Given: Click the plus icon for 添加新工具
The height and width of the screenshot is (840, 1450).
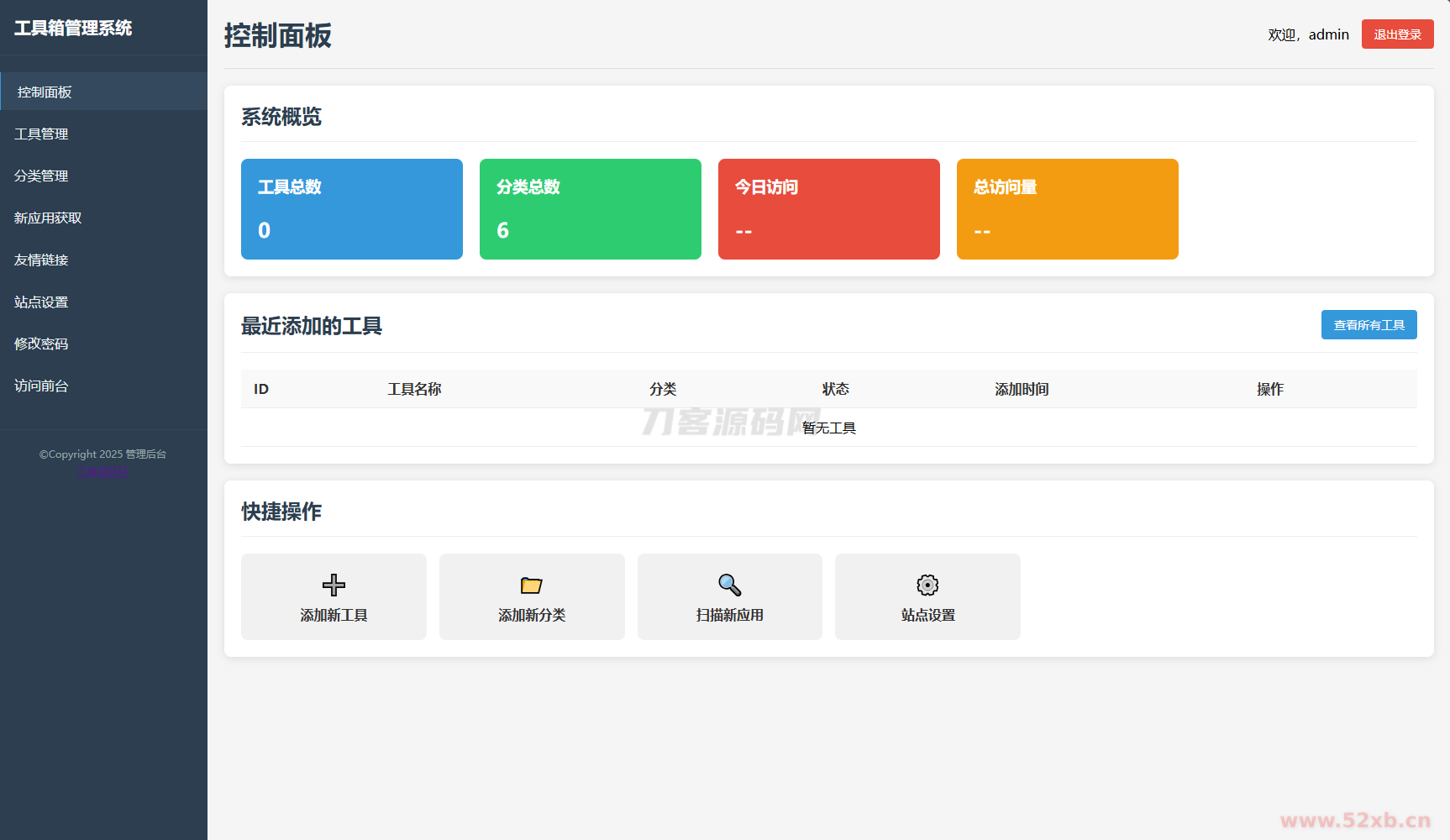Looking at the screenshot, I should coord(334,585).
